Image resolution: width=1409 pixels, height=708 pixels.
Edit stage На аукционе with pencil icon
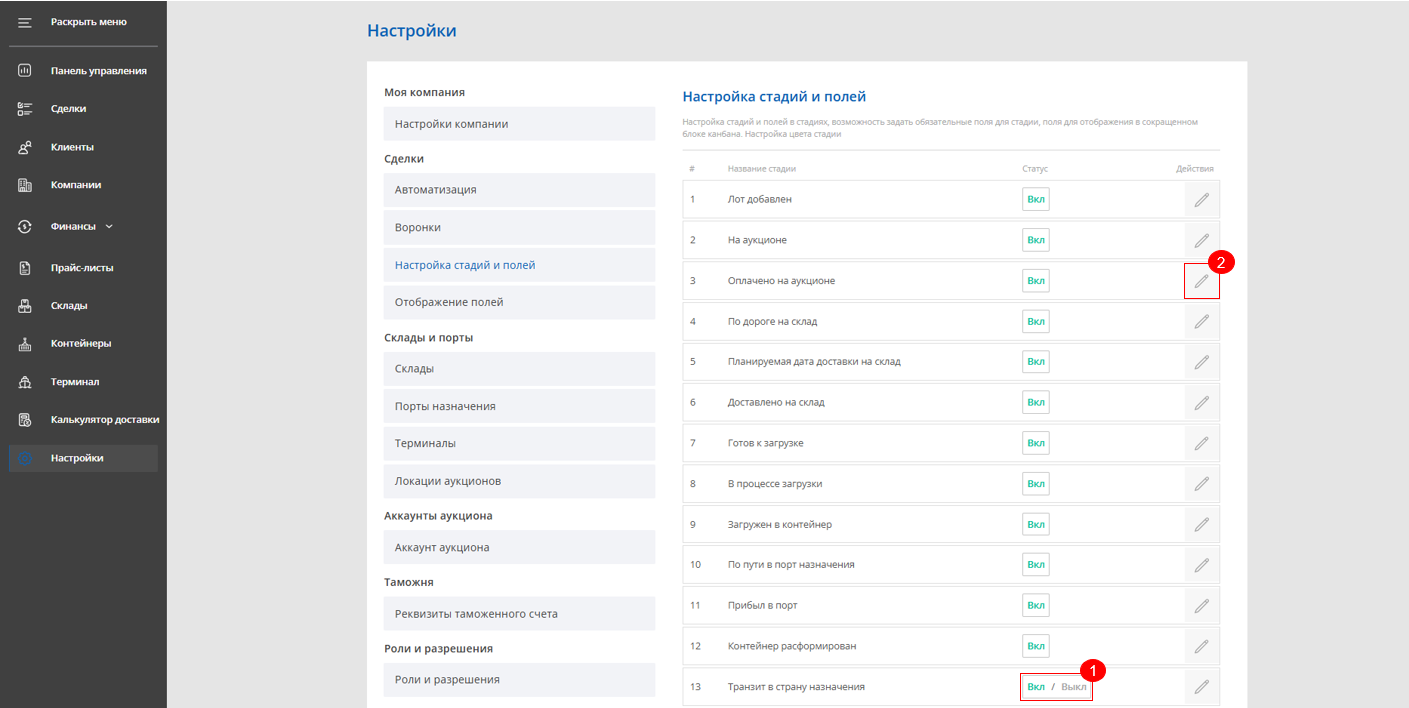[1201, 240]
